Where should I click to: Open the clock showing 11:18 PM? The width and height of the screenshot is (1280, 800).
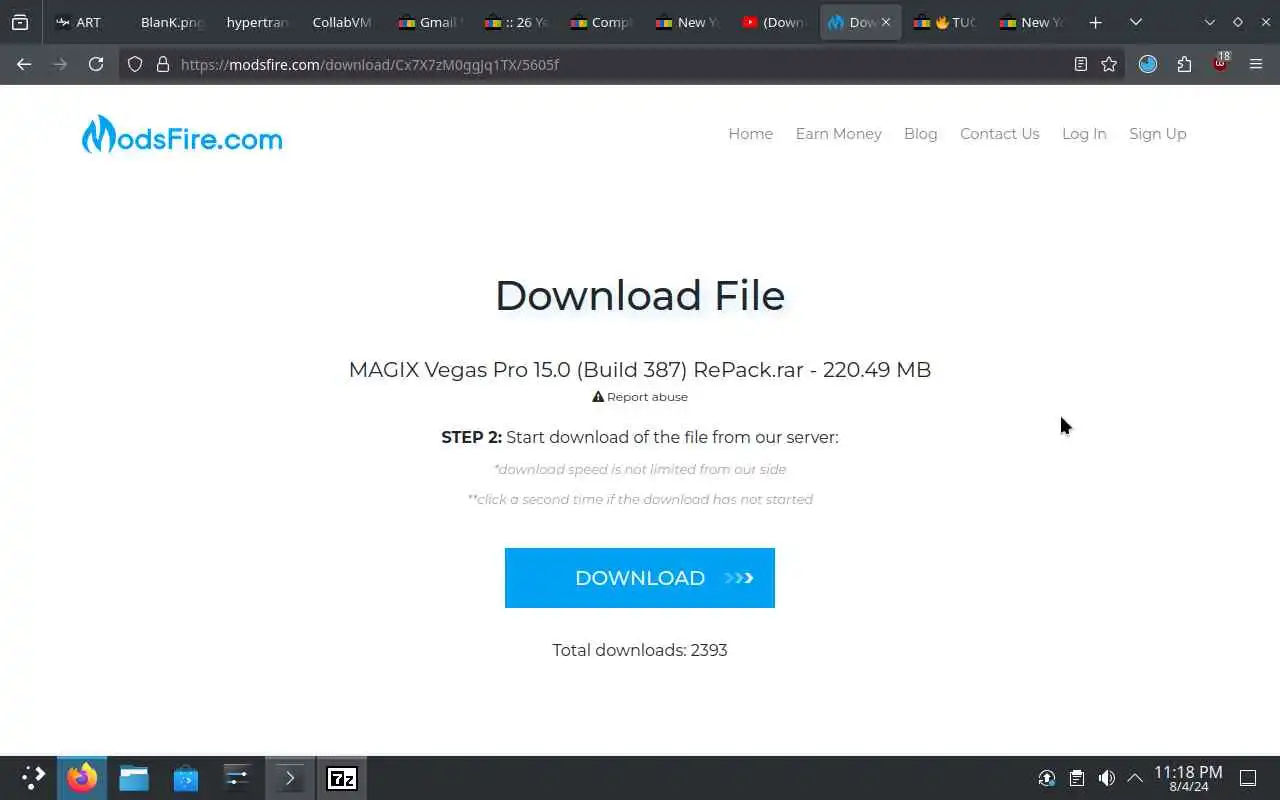pos(1188,778)
